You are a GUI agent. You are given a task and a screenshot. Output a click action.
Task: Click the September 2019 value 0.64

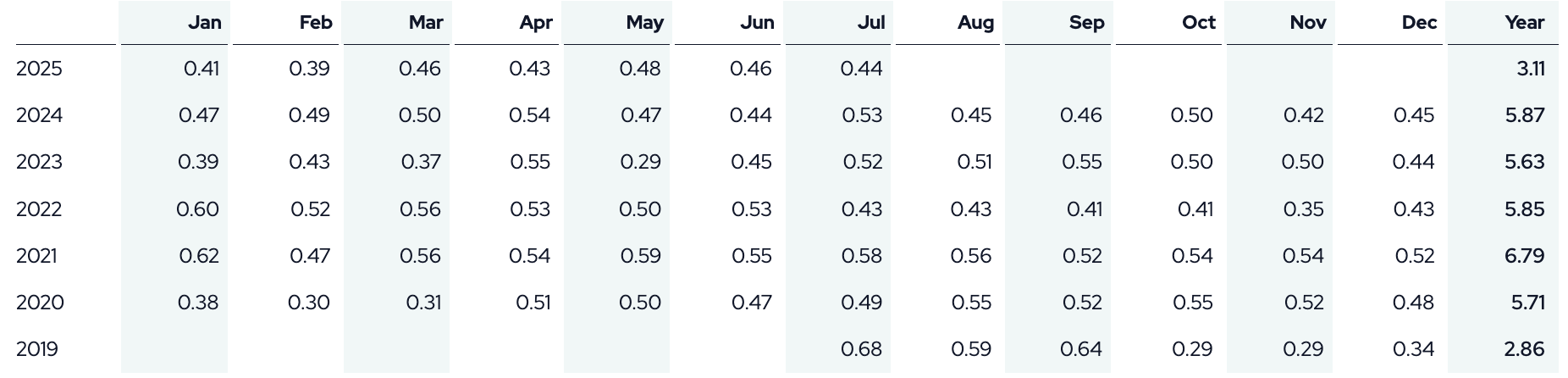click(x=1081, y=349)
